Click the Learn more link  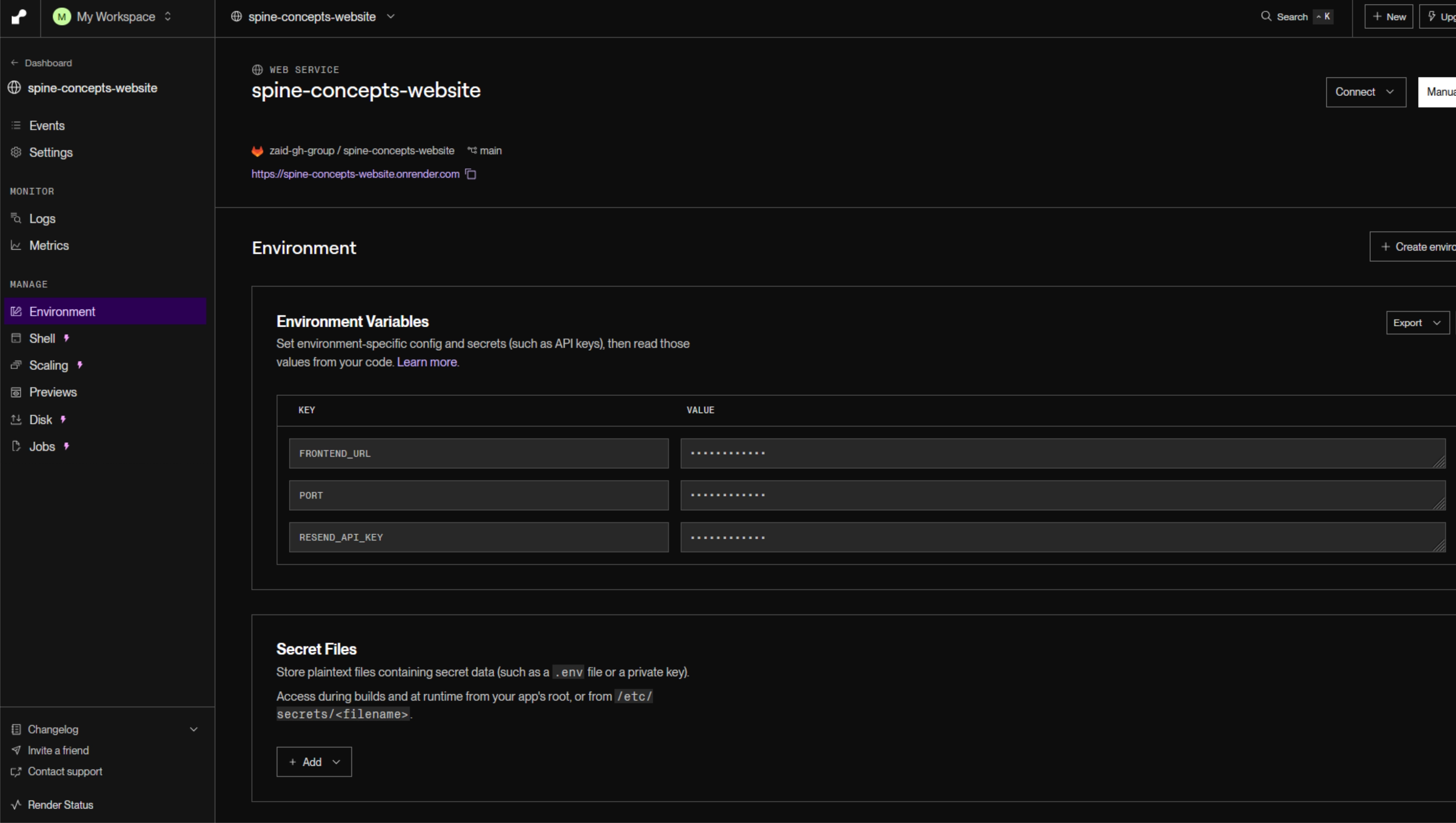[x=427, y=362]
